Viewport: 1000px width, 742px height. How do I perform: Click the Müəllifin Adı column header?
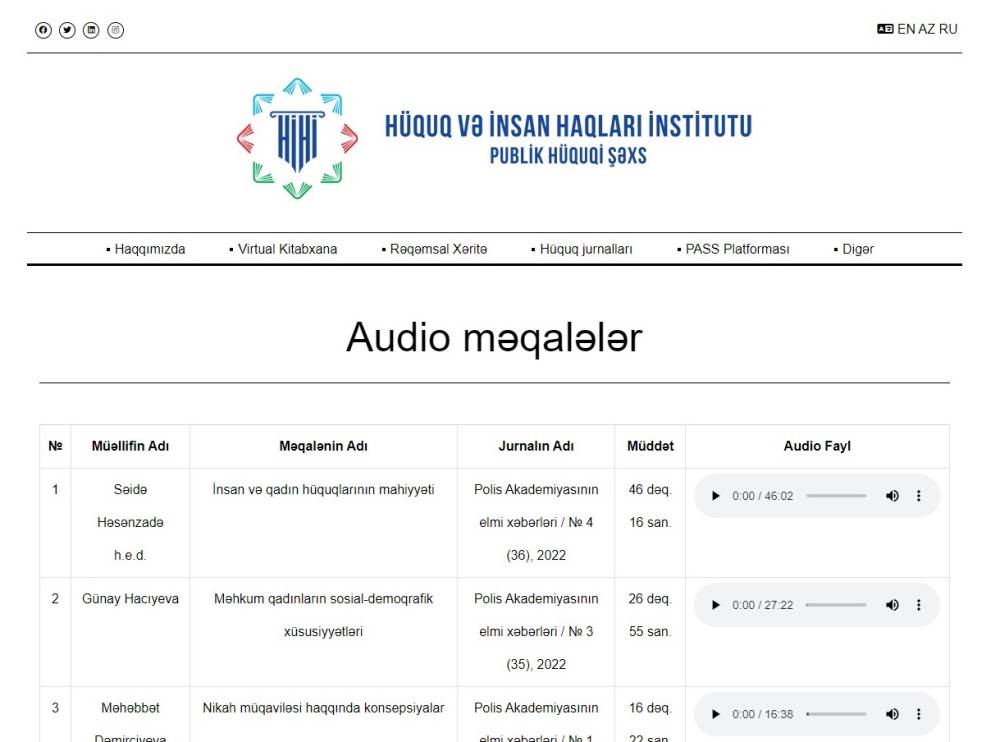pyautogui.click(x=130, y=446)
